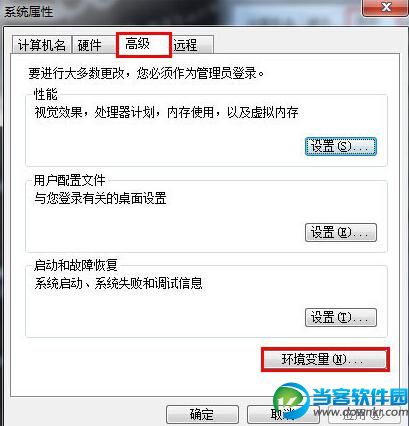The width and height of the screenshot is (409, 426).
Task: Open startup and recovery 设置(T)
Action: coord(341,317)
